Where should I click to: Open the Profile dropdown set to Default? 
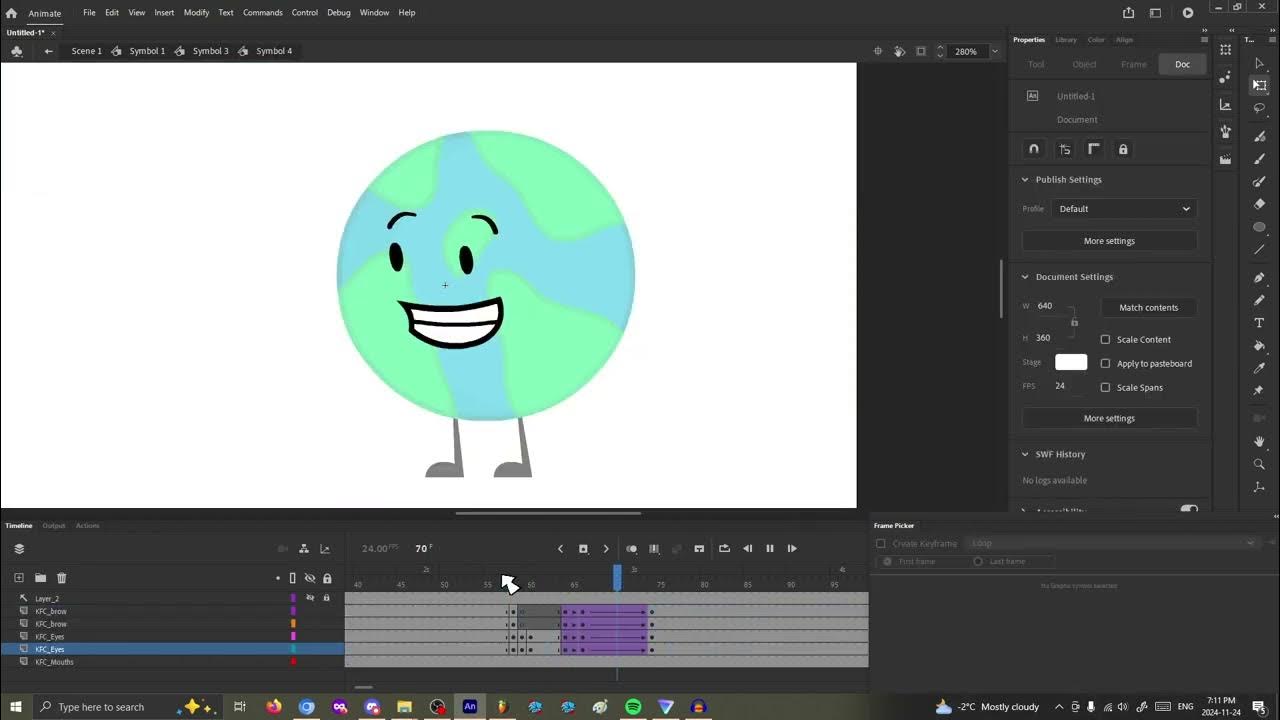[1124, 209]
